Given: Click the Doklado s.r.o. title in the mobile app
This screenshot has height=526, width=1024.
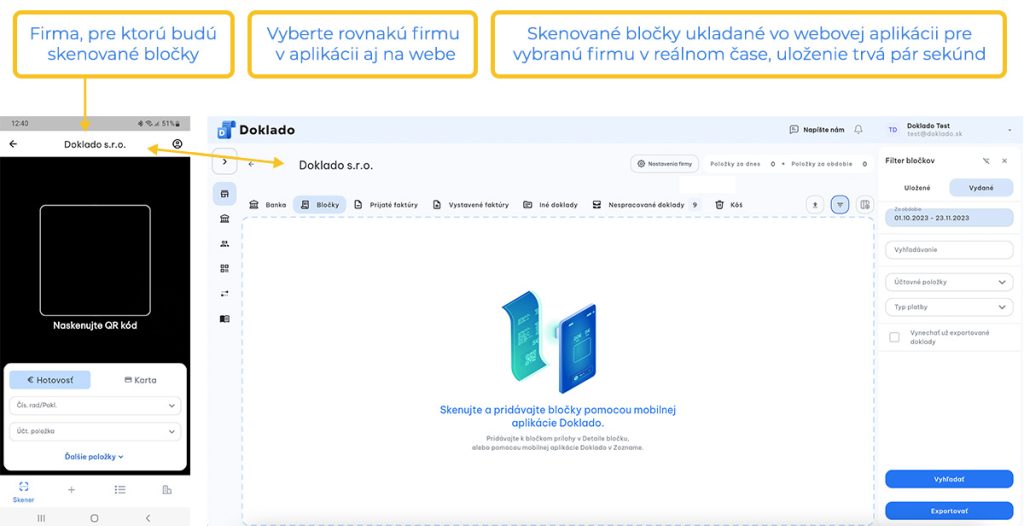Looking at the screenshot, I should [95, 144].
